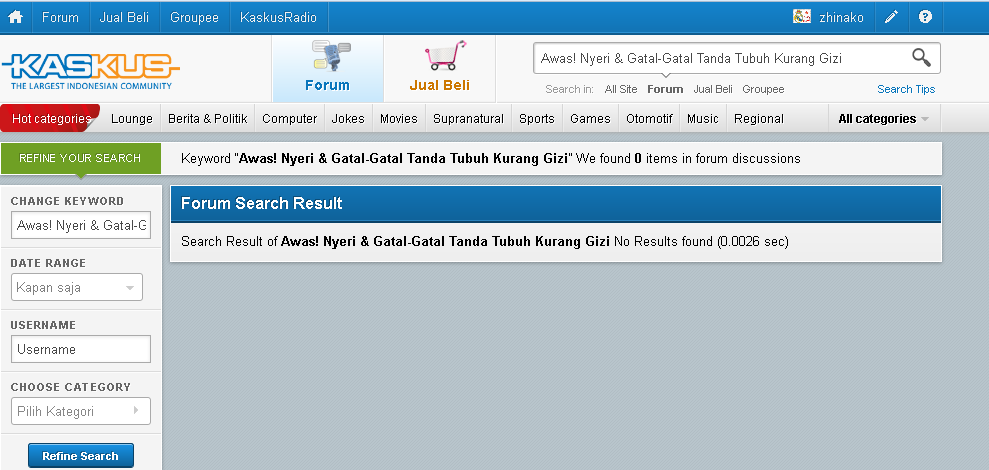Screen dimensions: 989x470
Task: Open the Supranatural category
Action: tap(468, 119)
